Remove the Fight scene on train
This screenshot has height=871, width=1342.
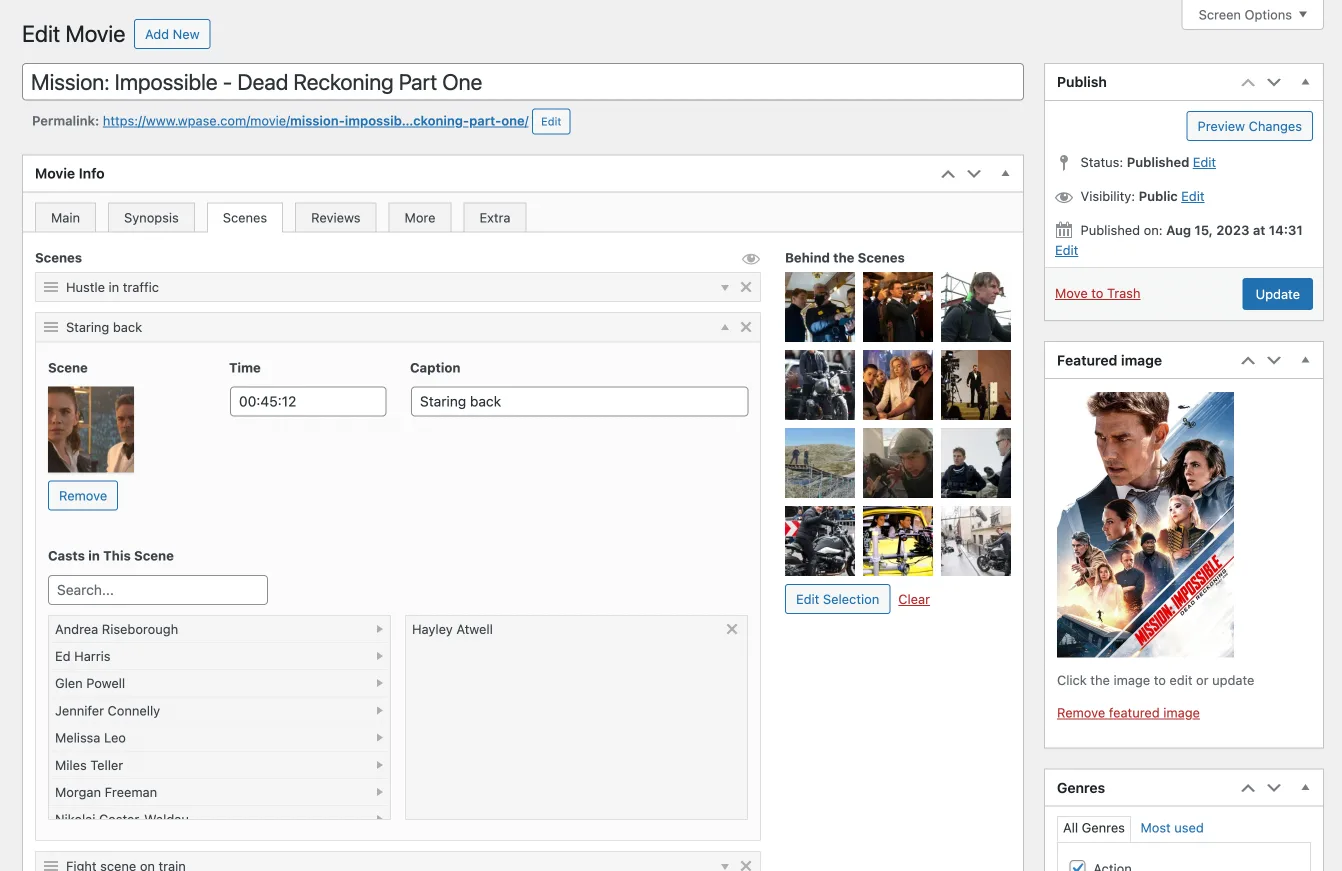pos(745,866)
